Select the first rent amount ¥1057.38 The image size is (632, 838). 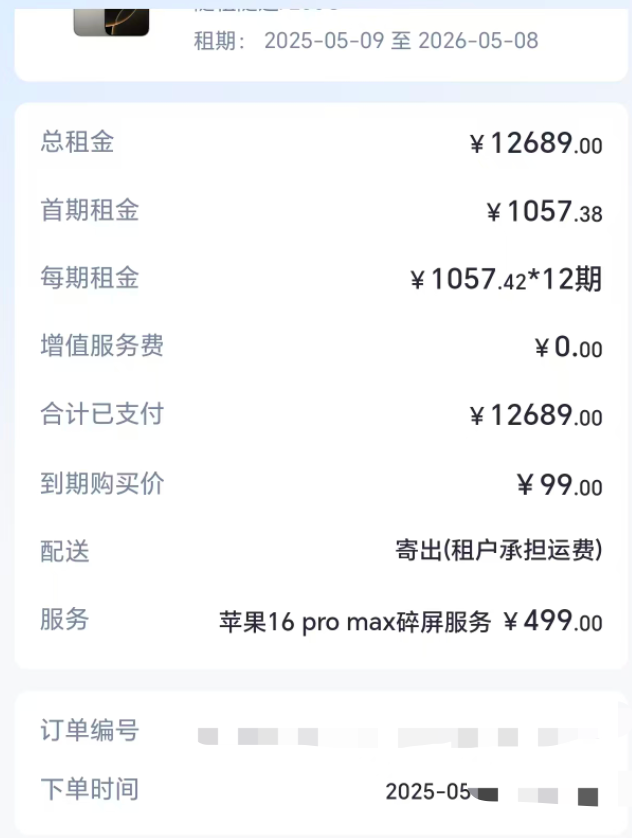coord(544,212)
